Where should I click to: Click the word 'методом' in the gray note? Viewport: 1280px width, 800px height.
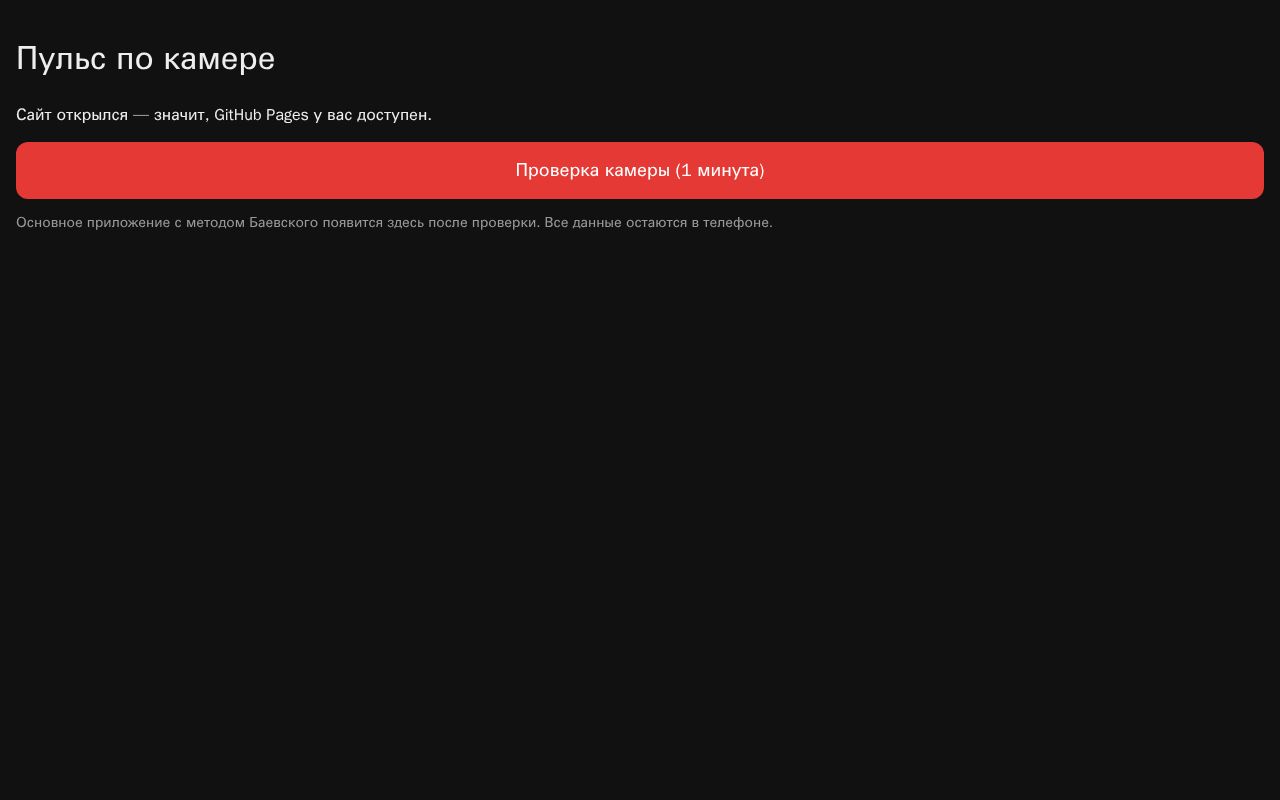coord(215,222)
